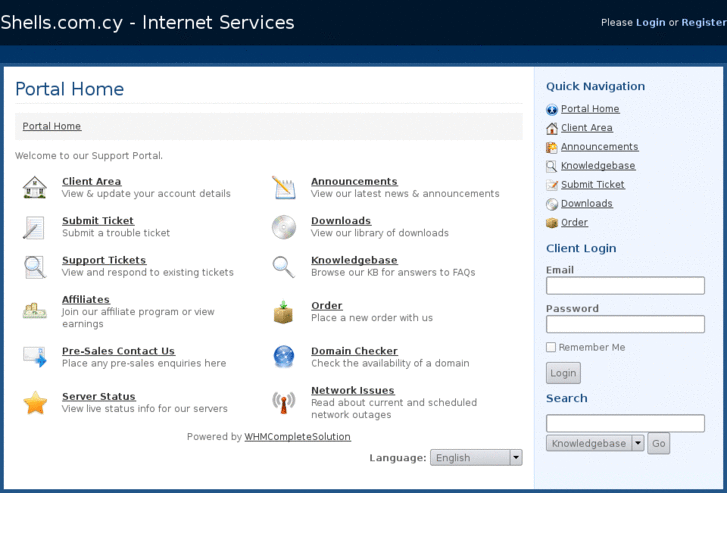Click the Email input field
The width and height of the screenshot is (727, 545).
625,286
